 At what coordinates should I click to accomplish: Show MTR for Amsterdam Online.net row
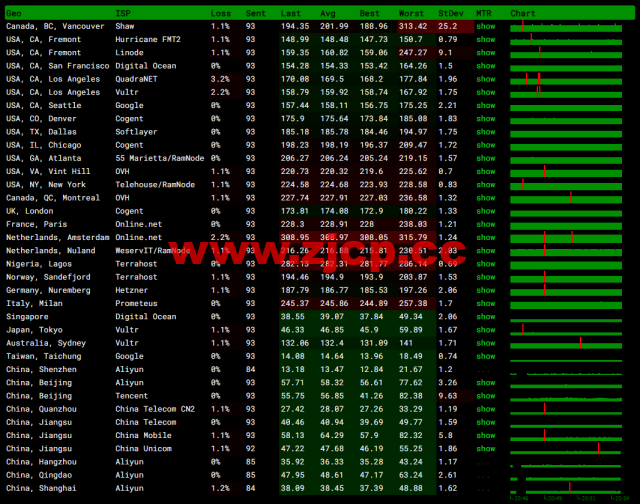click(x=486, y=238)
